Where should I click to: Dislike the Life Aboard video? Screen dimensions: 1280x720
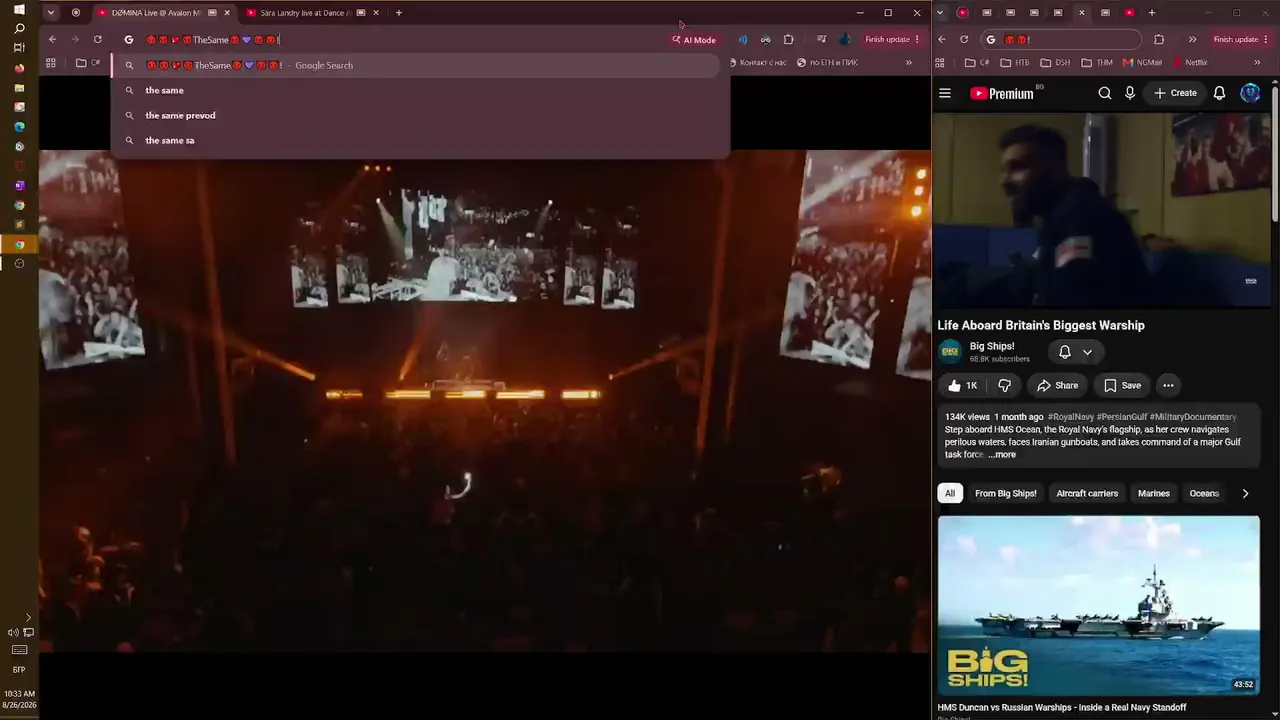point(1005,385)
